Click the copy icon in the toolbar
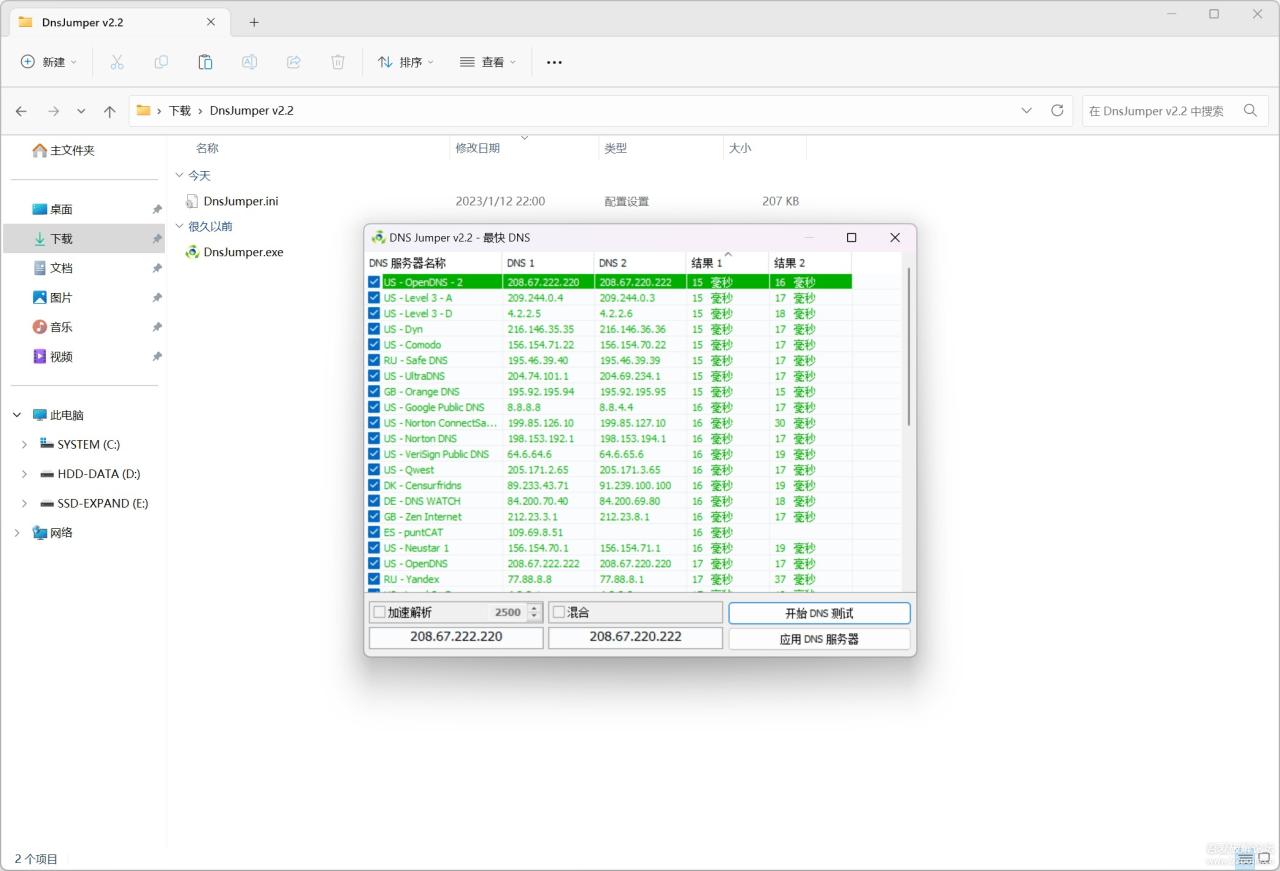The image size is (1280, 871). pyautogui.click(x=161, y=61)
